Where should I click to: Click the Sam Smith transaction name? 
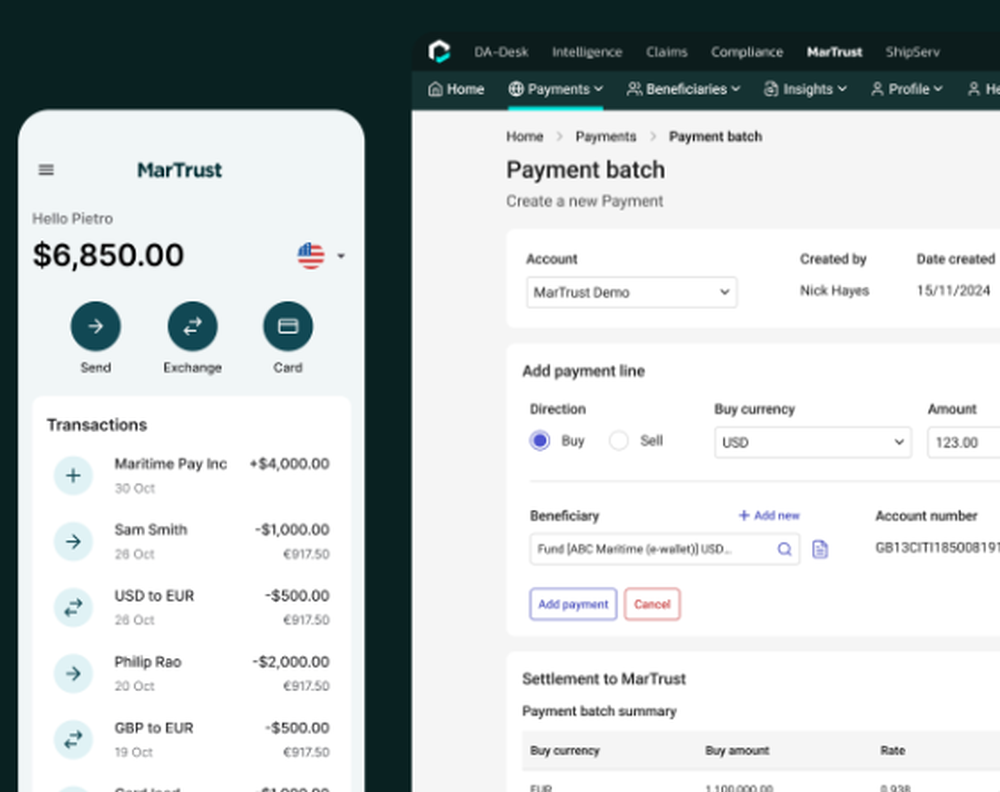[151, 529]
